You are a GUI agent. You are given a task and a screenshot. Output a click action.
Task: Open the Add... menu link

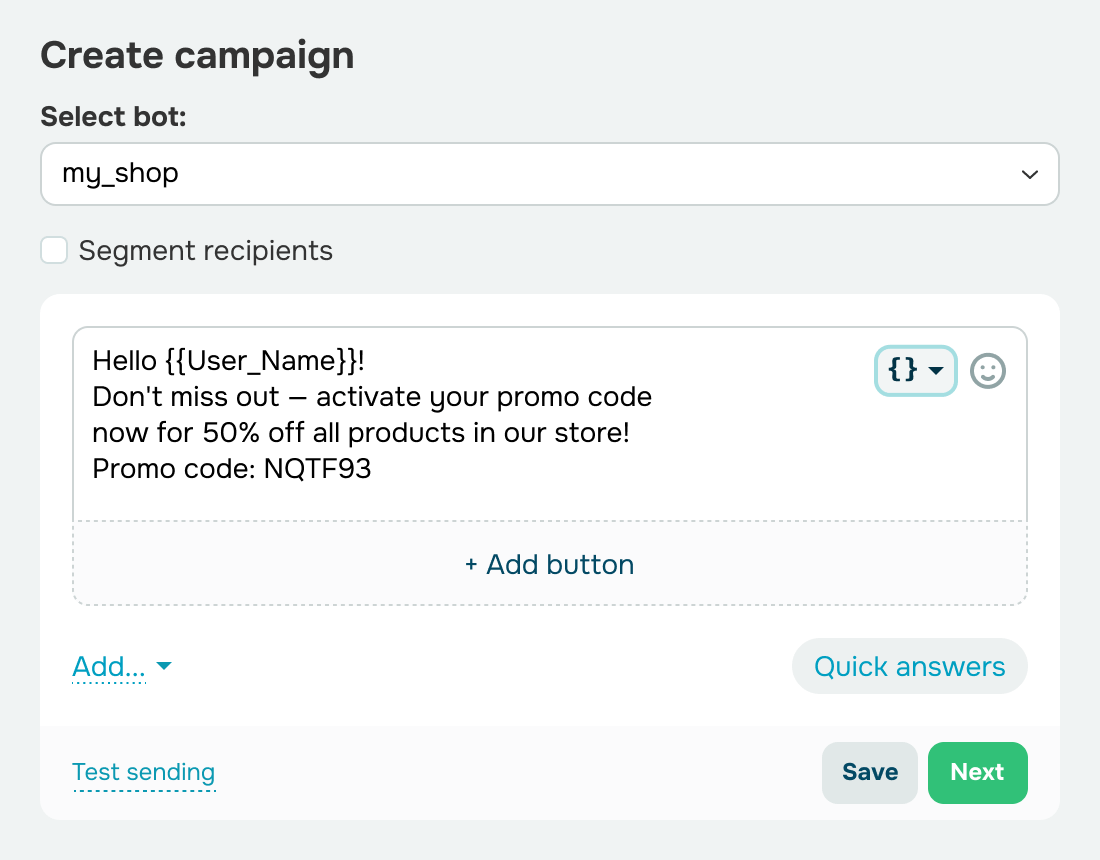(x=109, y=666)
